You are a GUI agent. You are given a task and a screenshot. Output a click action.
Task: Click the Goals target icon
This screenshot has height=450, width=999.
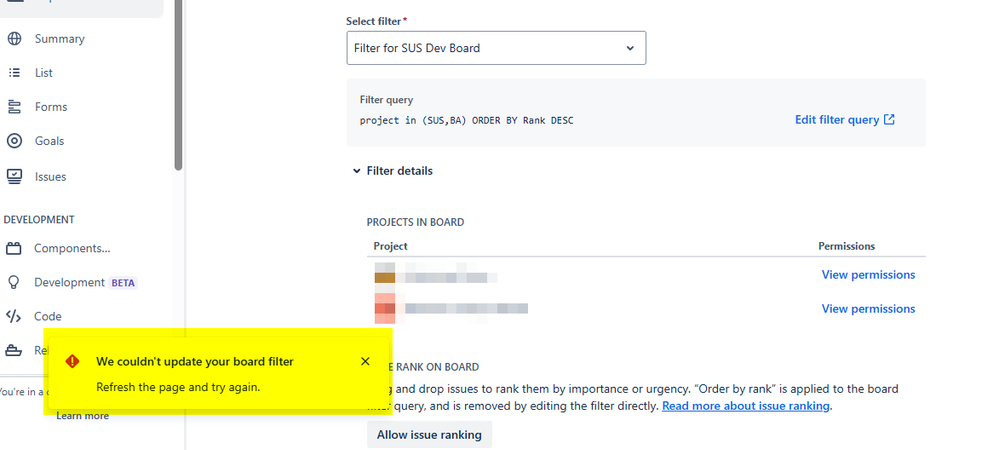pos(14,141)
